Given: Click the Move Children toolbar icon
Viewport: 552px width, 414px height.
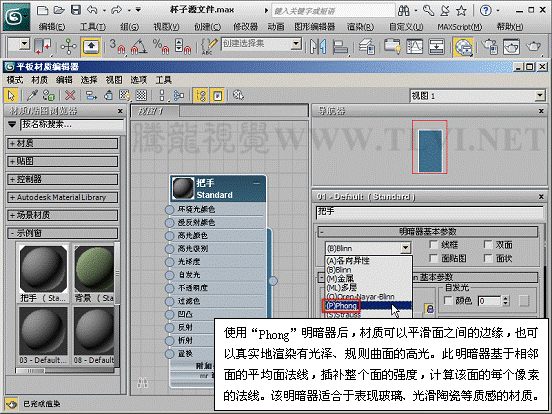Looking at the screenshot, I should pos(91,95).
